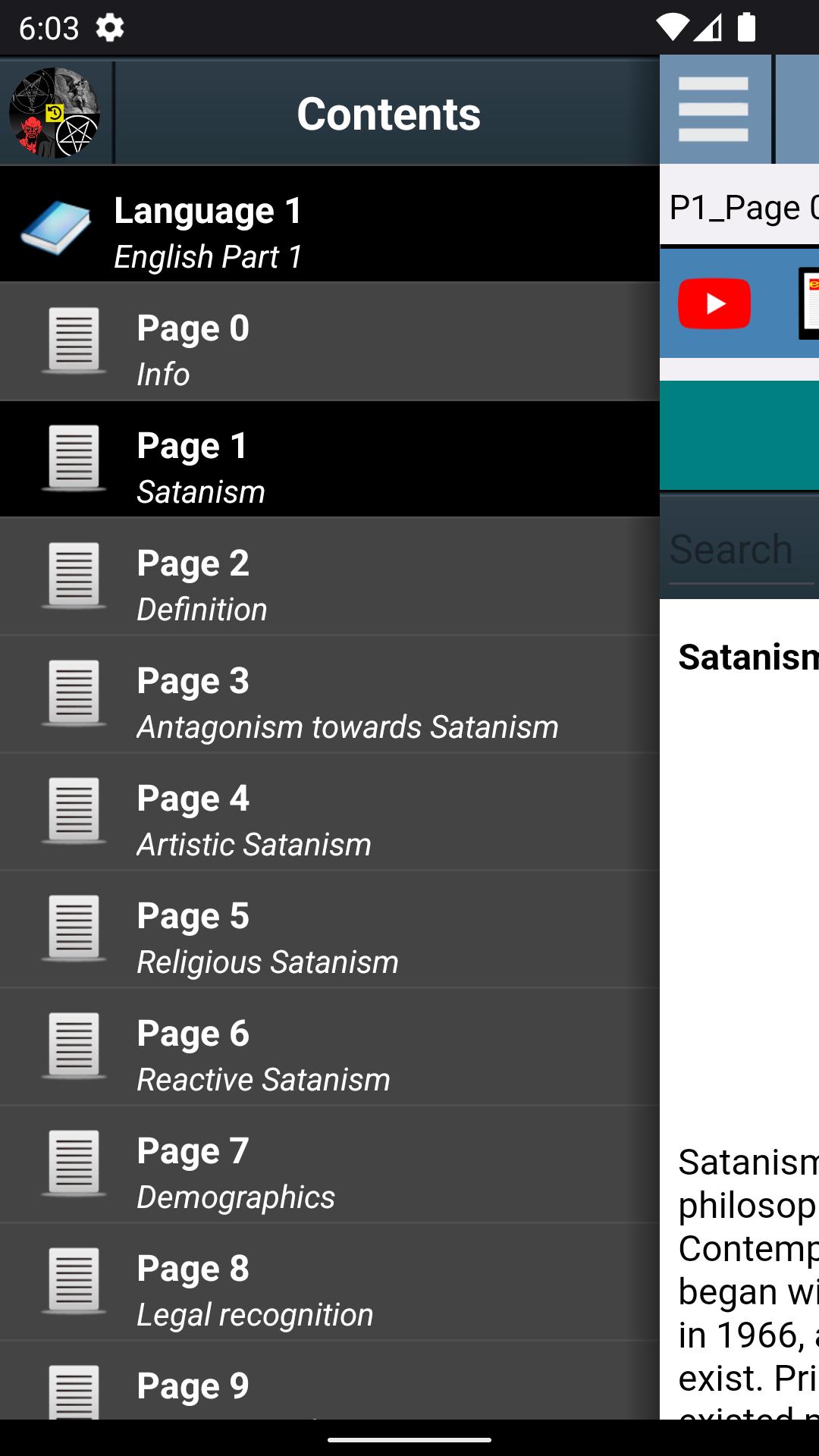Click the document icon next to Page 0
Image resolution: width=819 pixels, height=1456 pixels.
tap(74, 340)
